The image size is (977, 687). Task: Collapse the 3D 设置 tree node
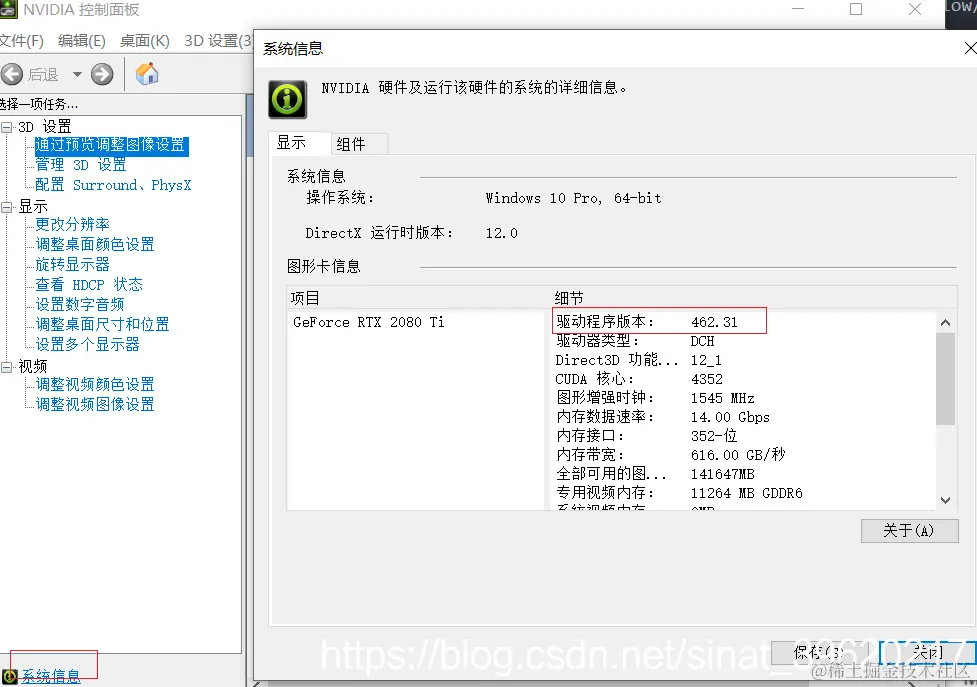(x=6, y=127)
